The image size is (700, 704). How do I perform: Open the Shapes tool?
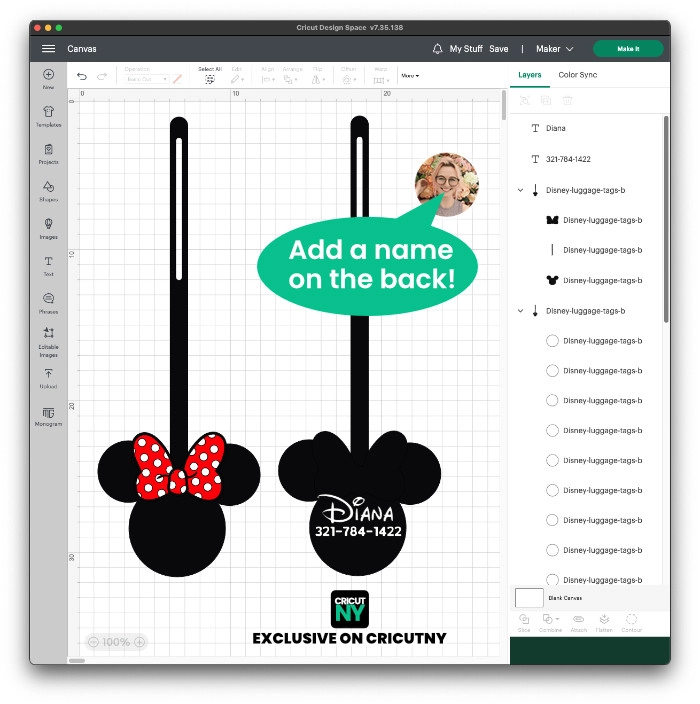(48, 192)
